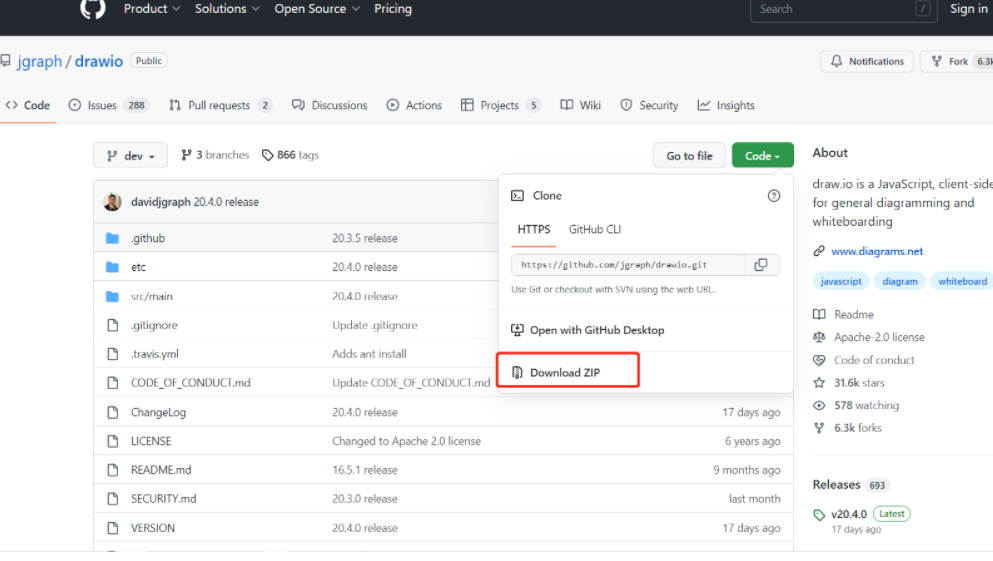Click the README.md file icon
Image resolution: width=993 pixels, height=561 pixels.
click(x=113, y=470)
